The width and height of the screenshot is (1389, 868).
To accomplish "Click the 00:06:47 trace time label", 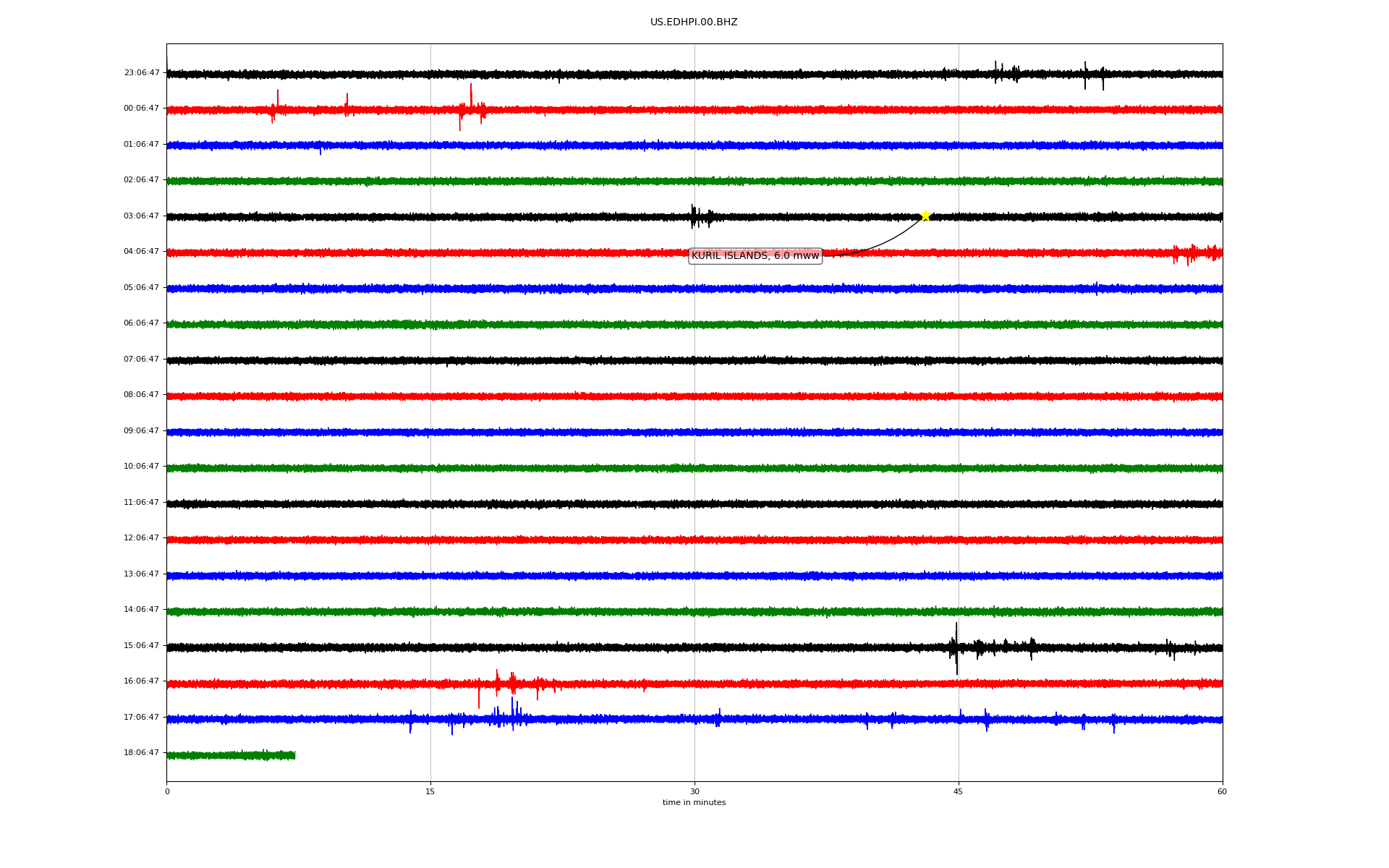I will (x=141, y=109).
